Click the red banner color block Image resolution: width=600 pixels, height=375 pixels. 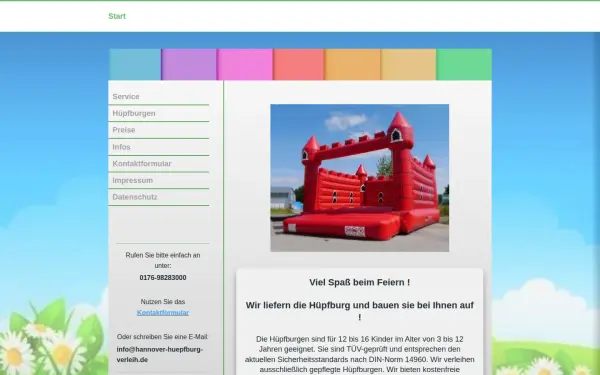(x=299, y=64)
